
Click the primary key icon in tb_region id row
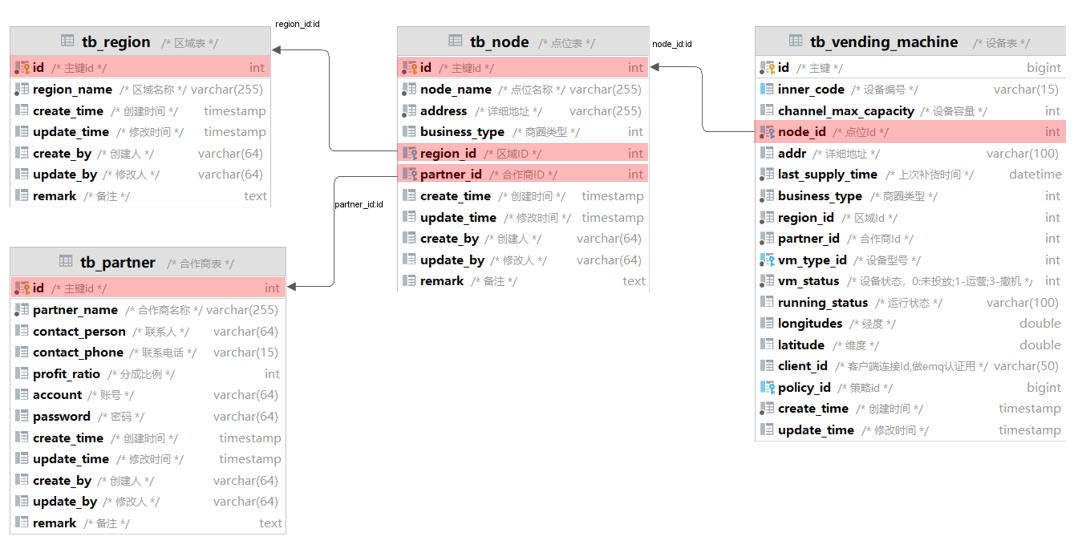coord(22,68)
